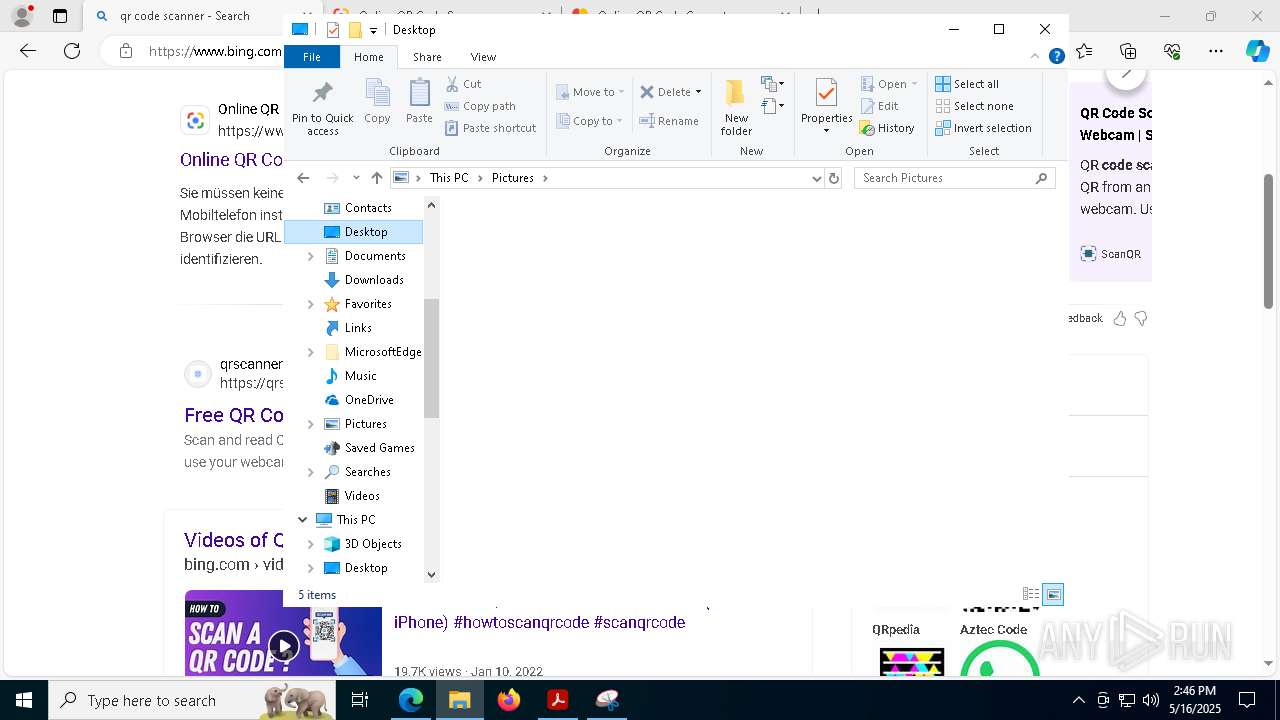Play the Scan a QR Code video
This screenshot has height=720, width=1280.
click(x=284, y=646)
